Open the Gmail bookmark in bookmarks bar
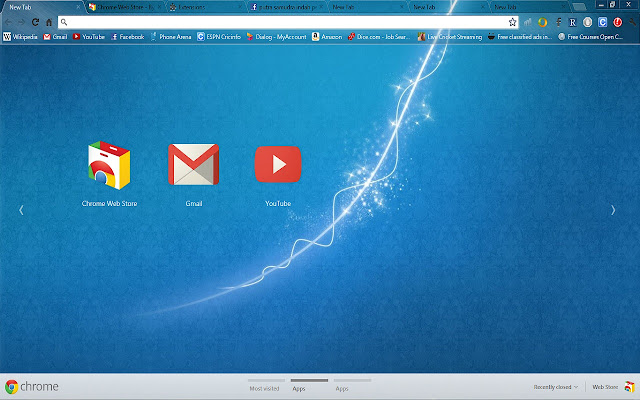The image size is (640, 400). 55,37
